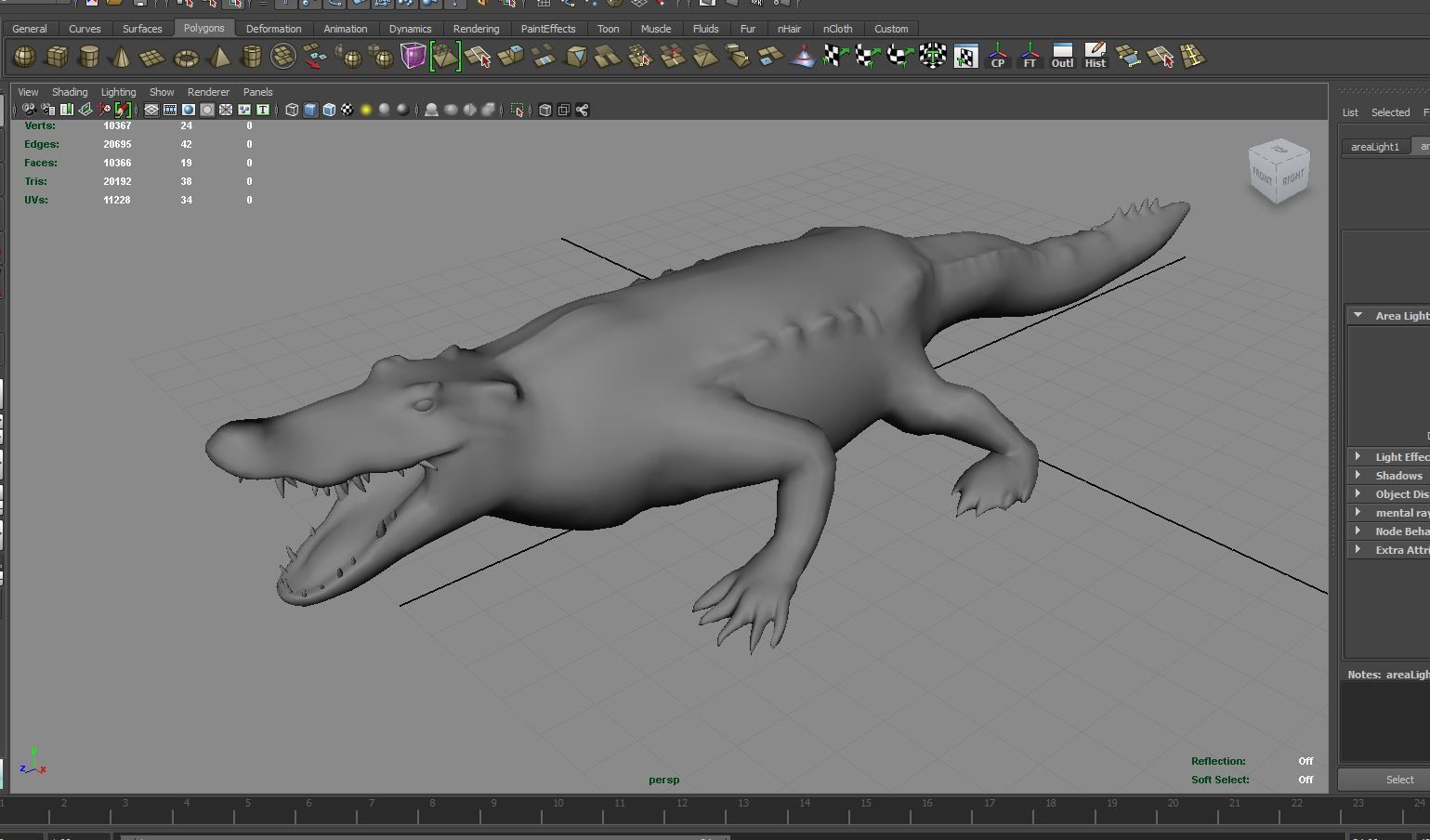The width and height of the screenshot is (1430, 840).
Task: Toggle textured display checker sphere icon
Action: click(x=348, y=110)
